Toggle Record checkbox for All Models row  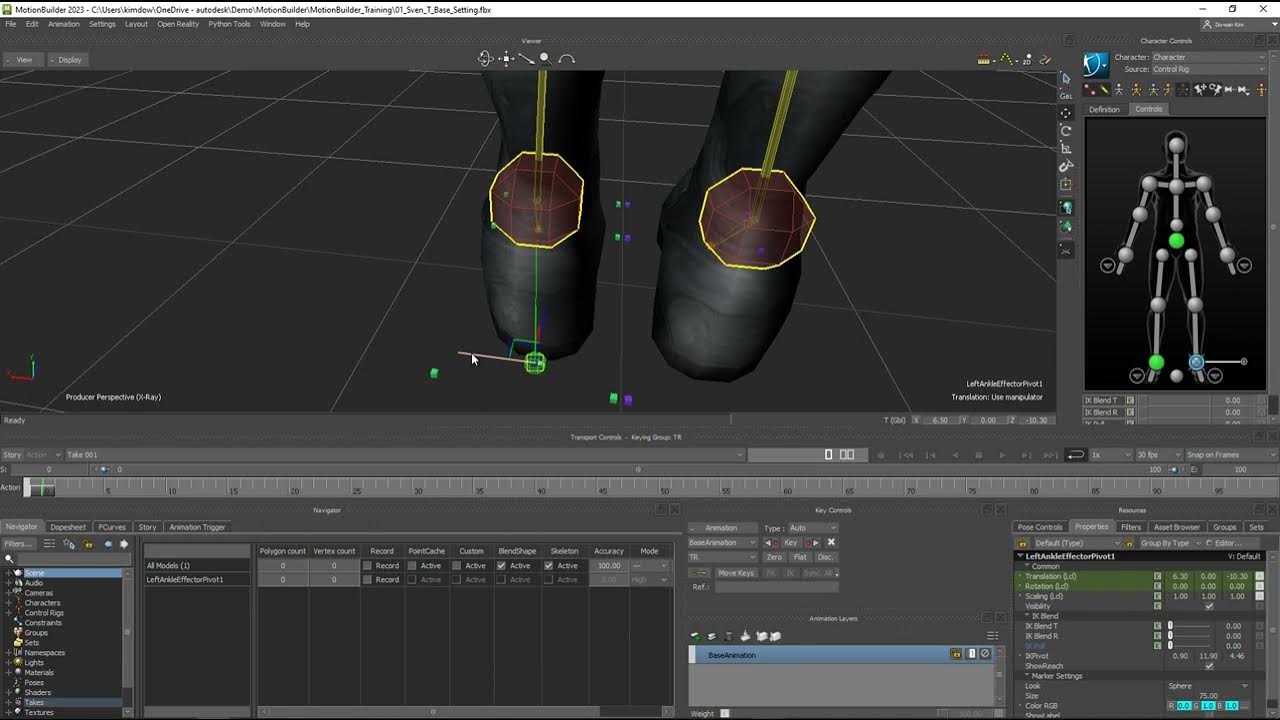click(x=367, y=566)
